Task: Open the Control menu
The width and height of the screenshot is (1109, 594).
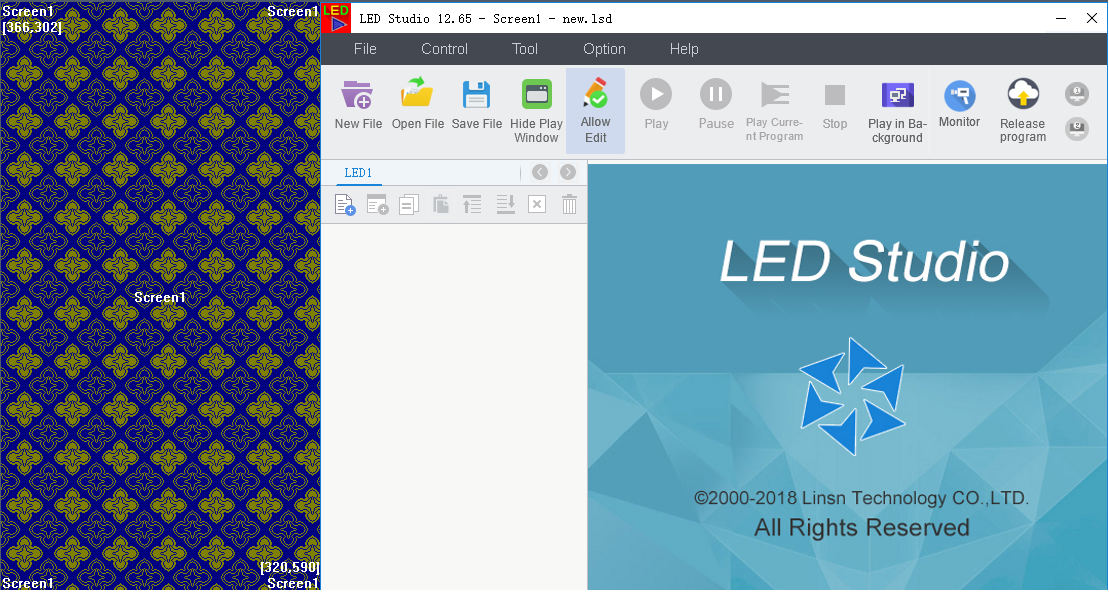Action: pos(444,49)
